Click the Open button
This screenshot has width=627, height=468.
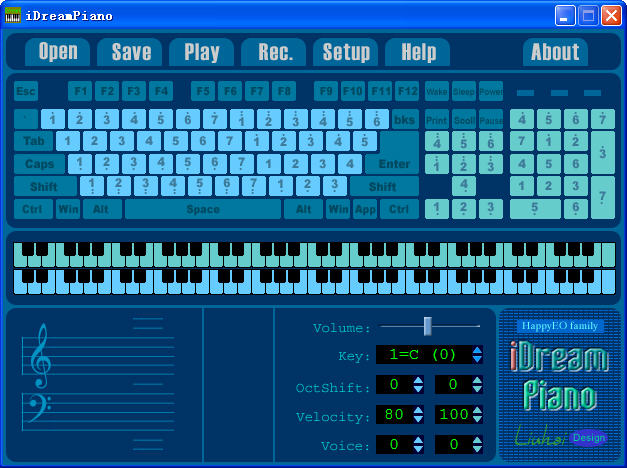(58, 52)
